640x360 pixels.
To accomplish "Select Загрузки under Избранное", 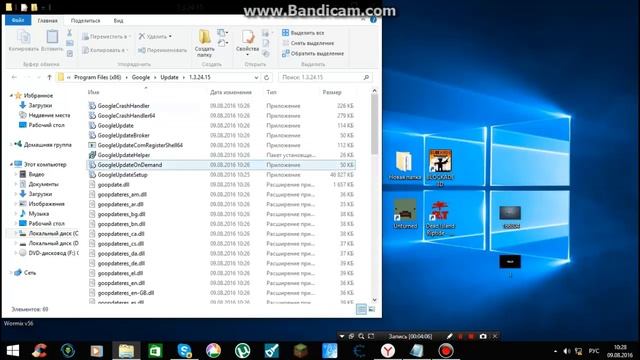I will pos(36,105).
